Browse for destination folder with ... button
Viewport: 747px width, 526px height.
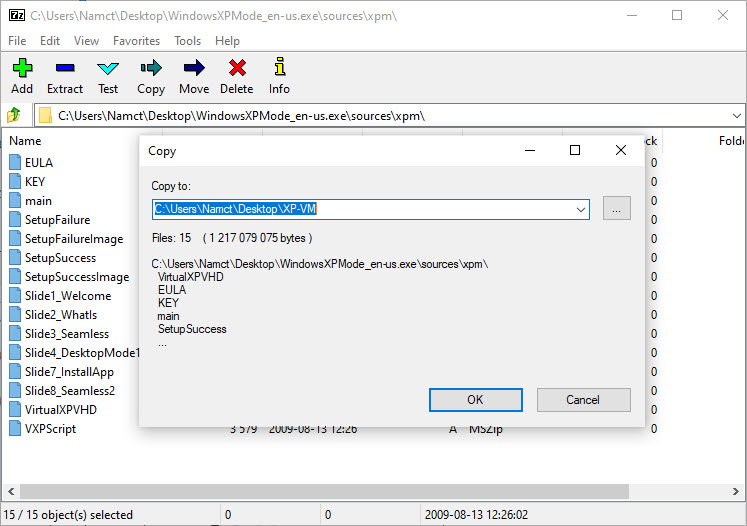pyautogui.click(x=616, y=209)
